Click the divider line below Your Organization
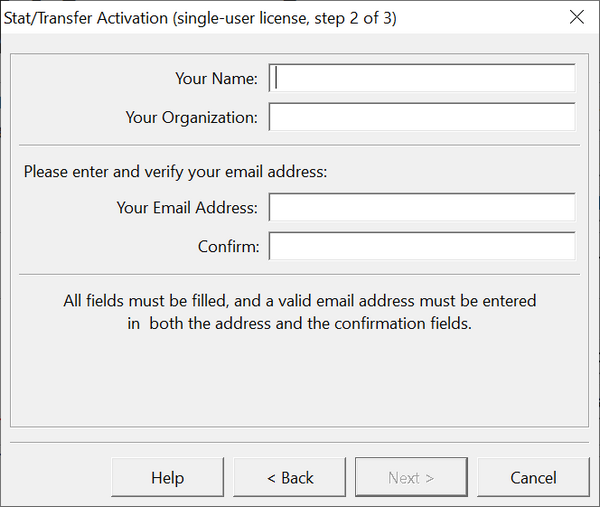 pyautogui.click(x=300, y=145)
